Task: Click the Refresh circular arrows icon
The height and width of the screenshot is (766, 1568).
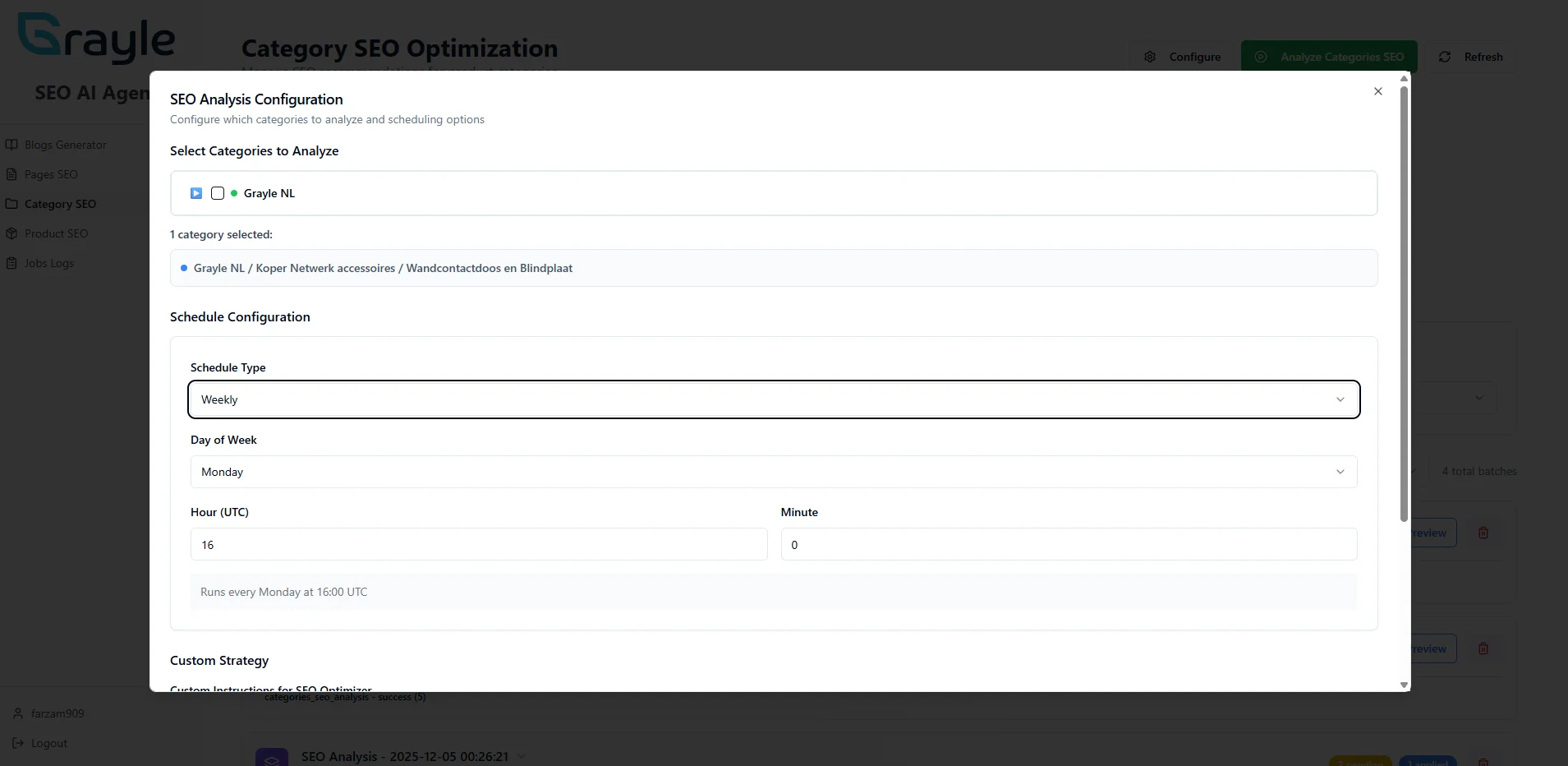Action: (1445, 56)
